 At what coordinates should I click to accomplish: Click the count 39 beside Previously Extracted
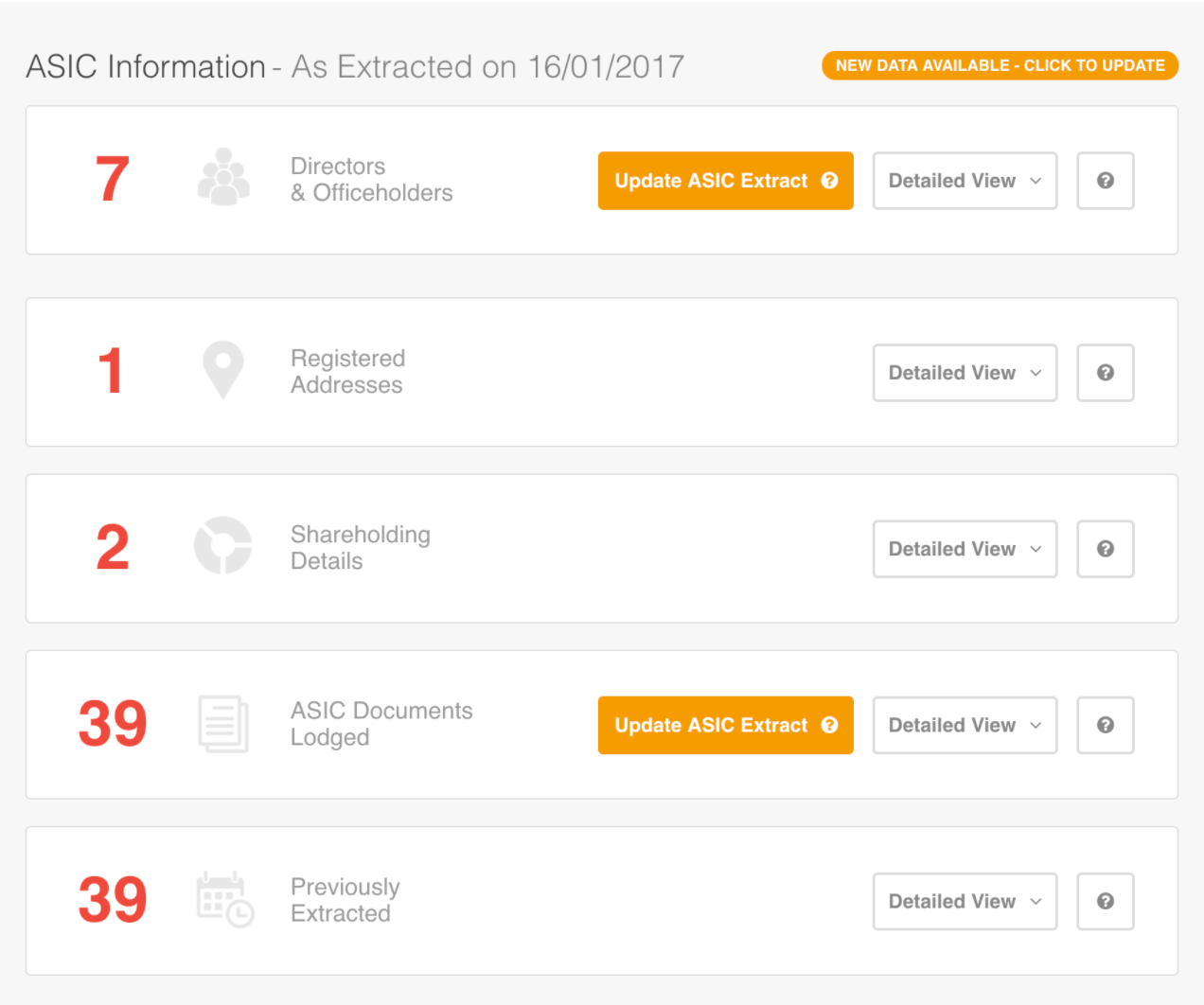113,899
